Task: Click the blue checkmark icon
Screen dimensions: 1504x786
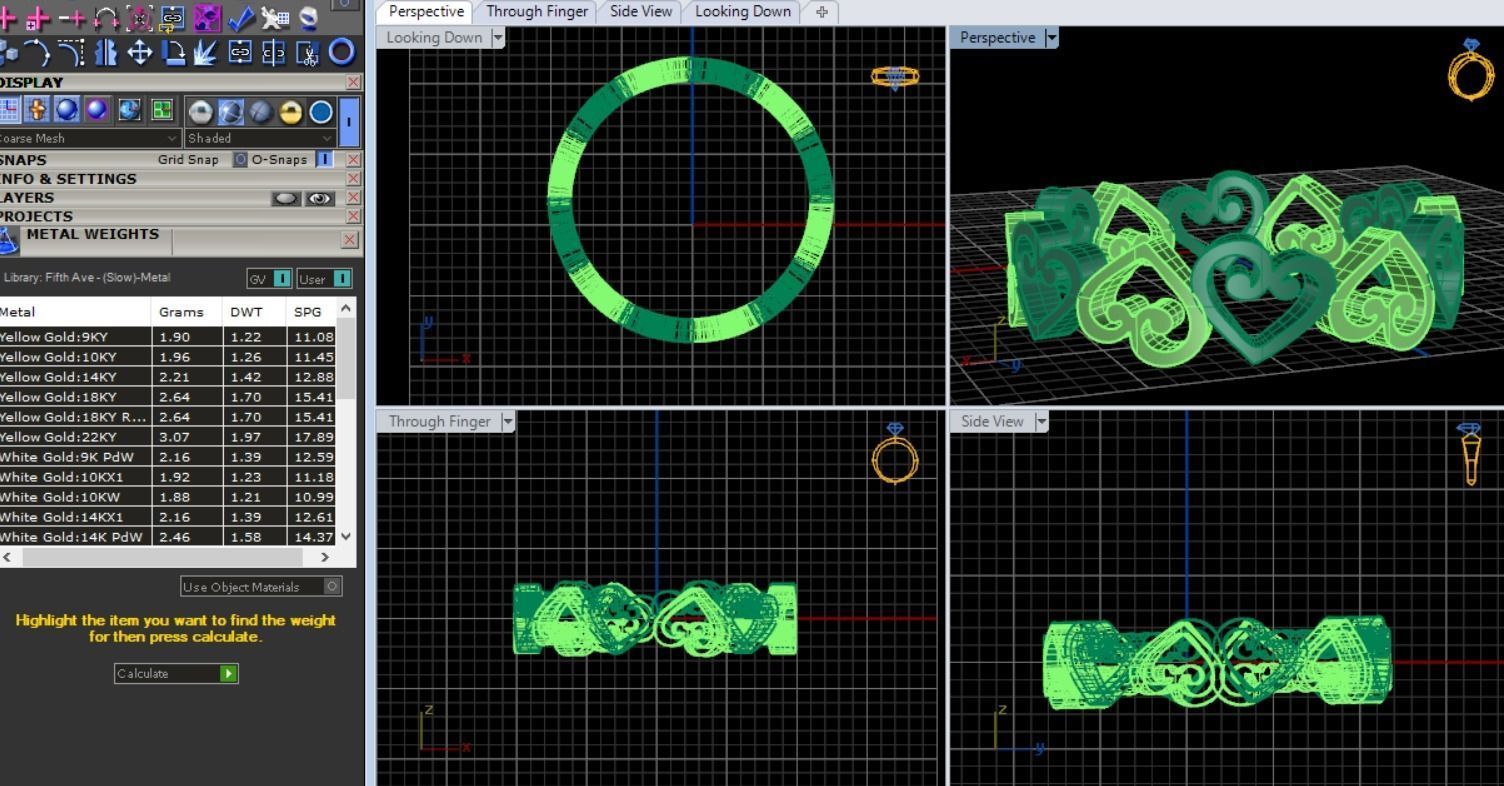Action: pyautogui.click(x=240, y=17)
